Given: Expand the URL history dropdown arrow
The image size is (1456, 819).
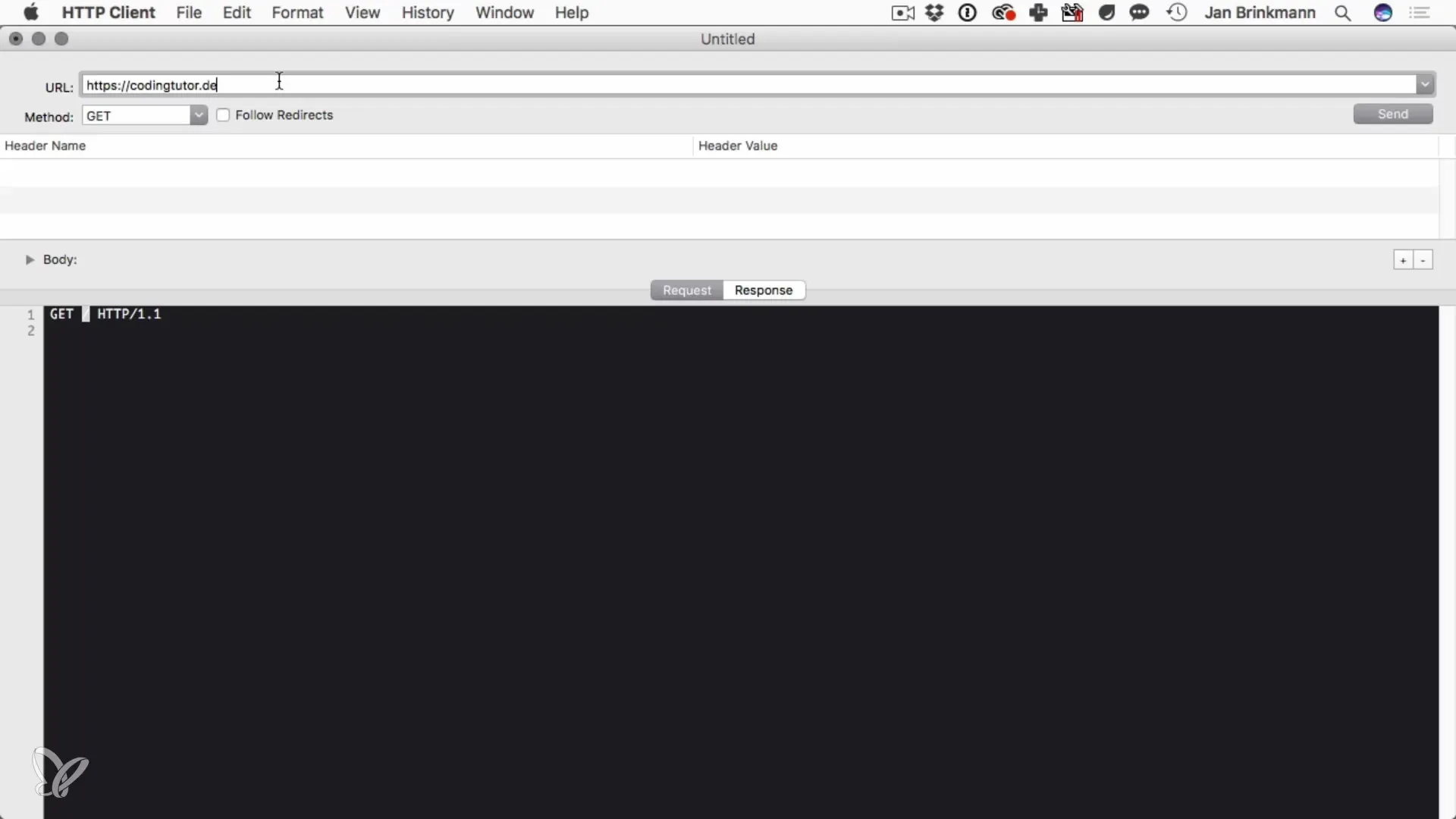Looking at the screenshot, I should click(x=1425, y=85).
